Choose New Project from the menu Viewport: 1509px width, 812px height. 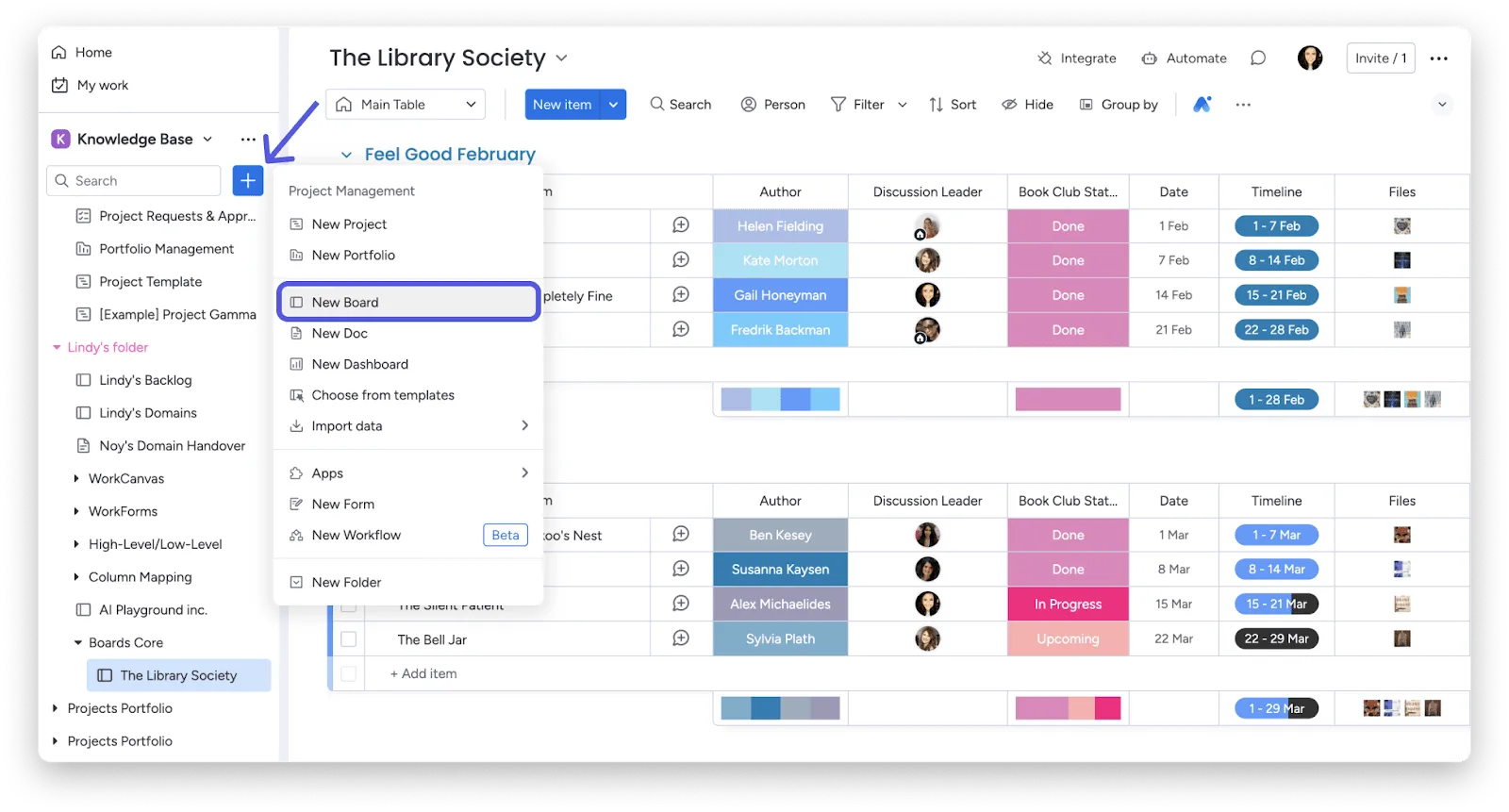coord(409,224)
